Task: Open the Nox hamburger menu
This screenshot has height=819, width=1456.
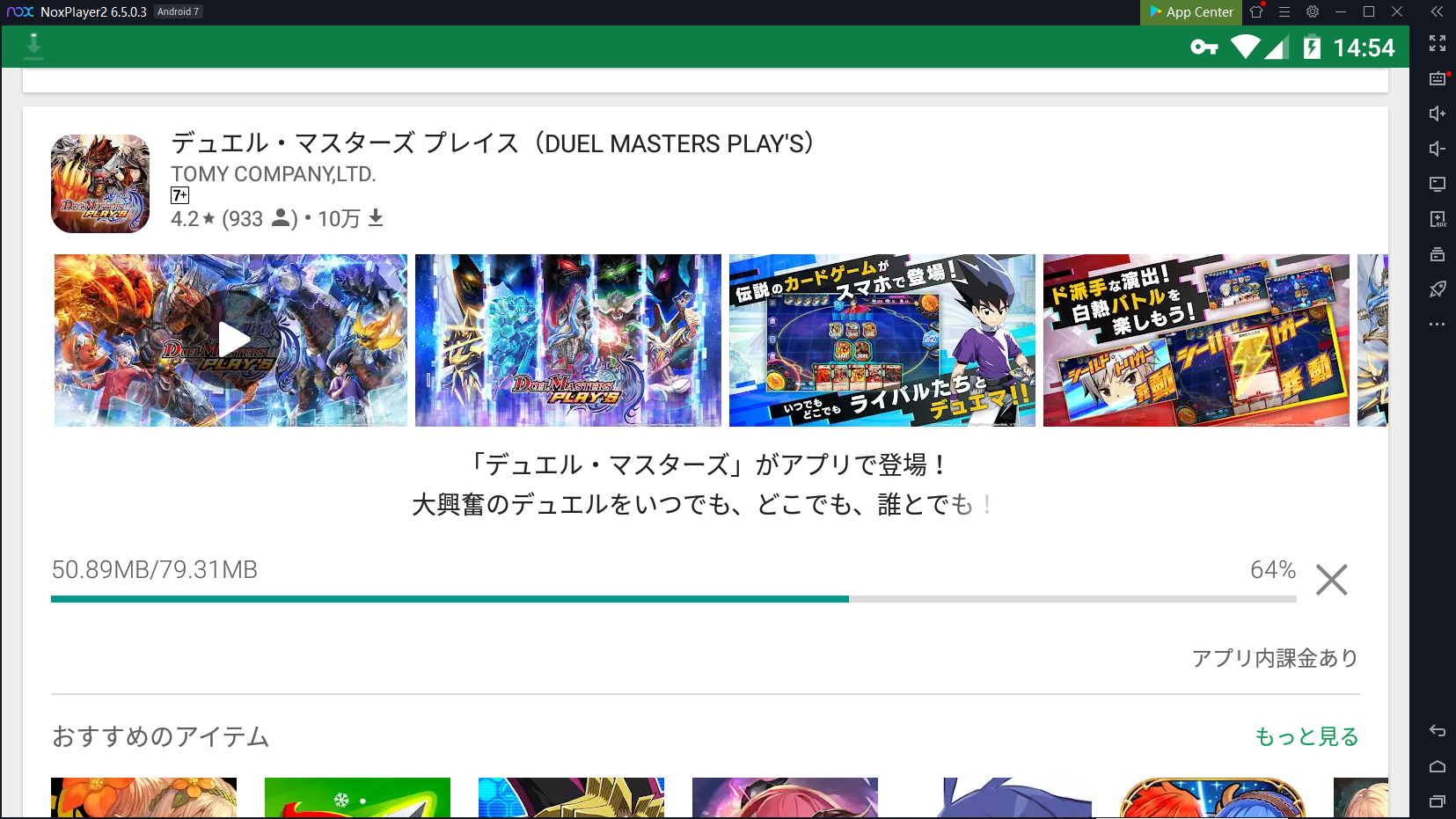Action: pyautogui.click(x=1284, y=11)
